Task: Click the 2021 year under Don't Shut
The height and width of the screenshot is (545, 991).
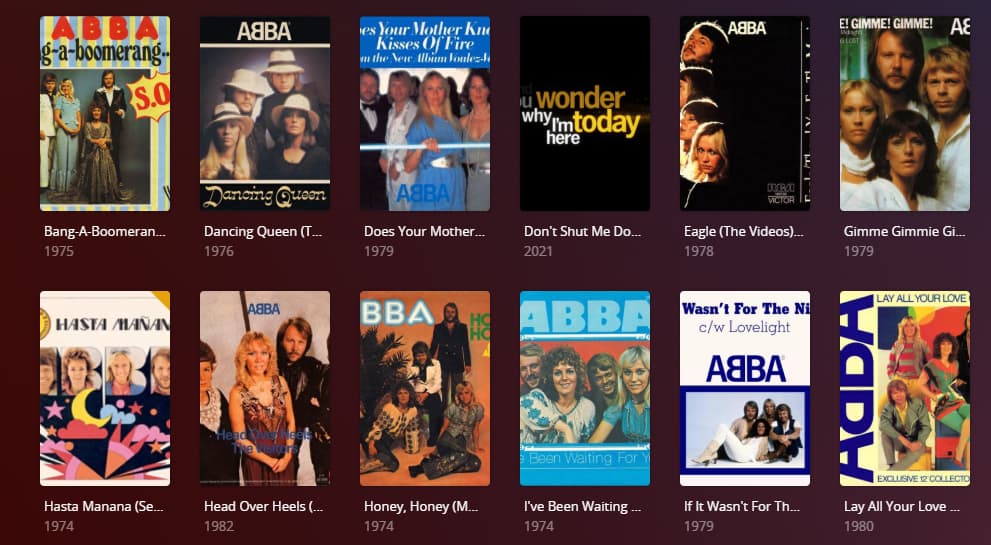Action: (x=538, y=251)
